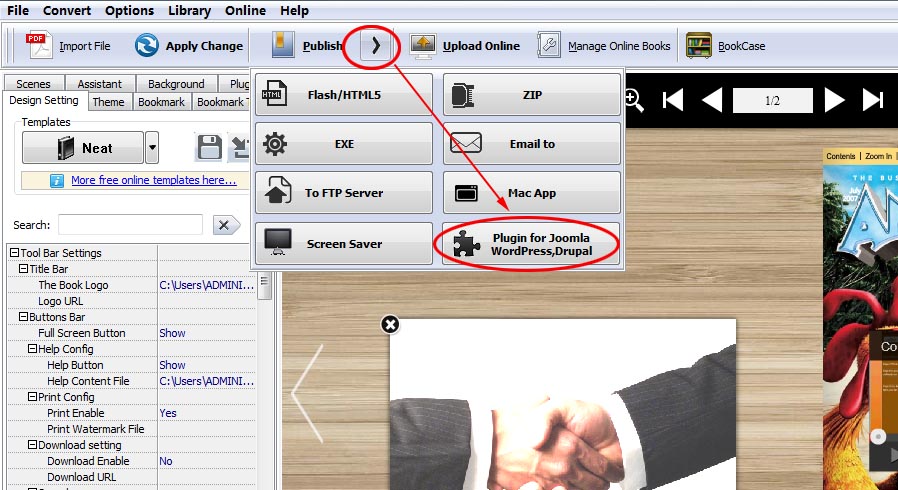Go to last page button
Image resolution: width=898 pixels, height=490 pixels.
click(873, 101)
